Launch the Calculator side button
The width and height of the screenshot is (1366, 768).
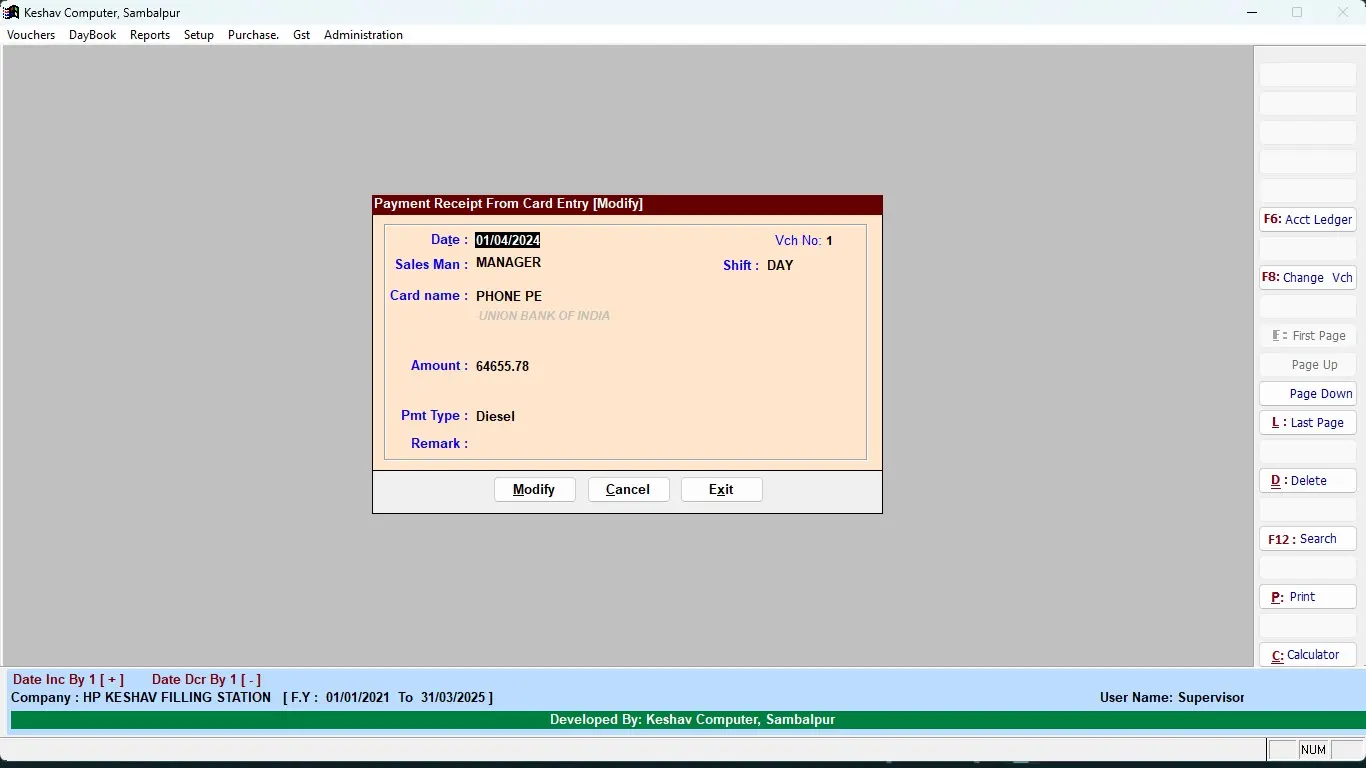click(1308, 655)
